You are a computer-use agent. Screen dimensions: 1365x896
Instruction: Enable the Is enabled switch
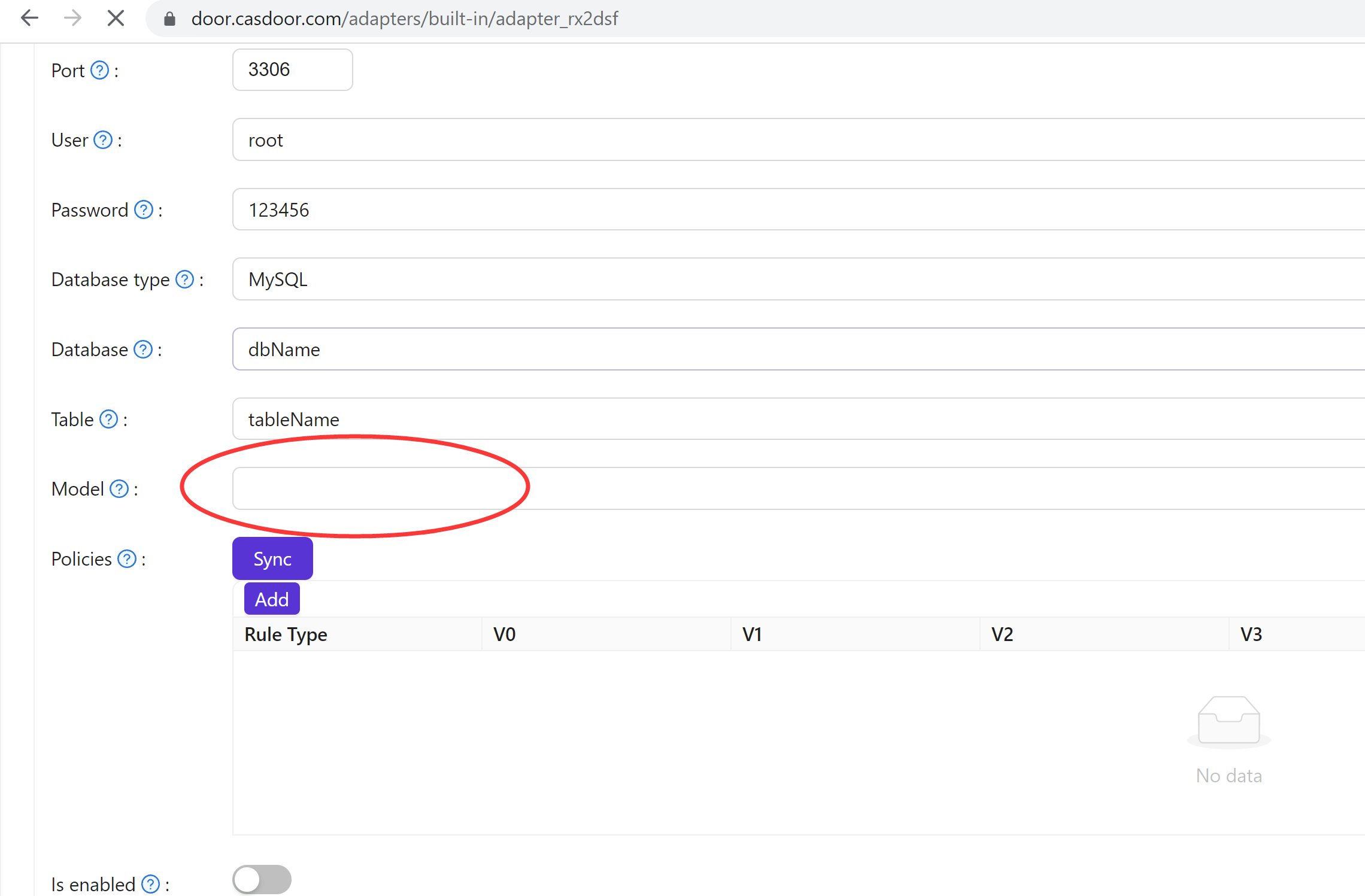[x=261, y=879]
